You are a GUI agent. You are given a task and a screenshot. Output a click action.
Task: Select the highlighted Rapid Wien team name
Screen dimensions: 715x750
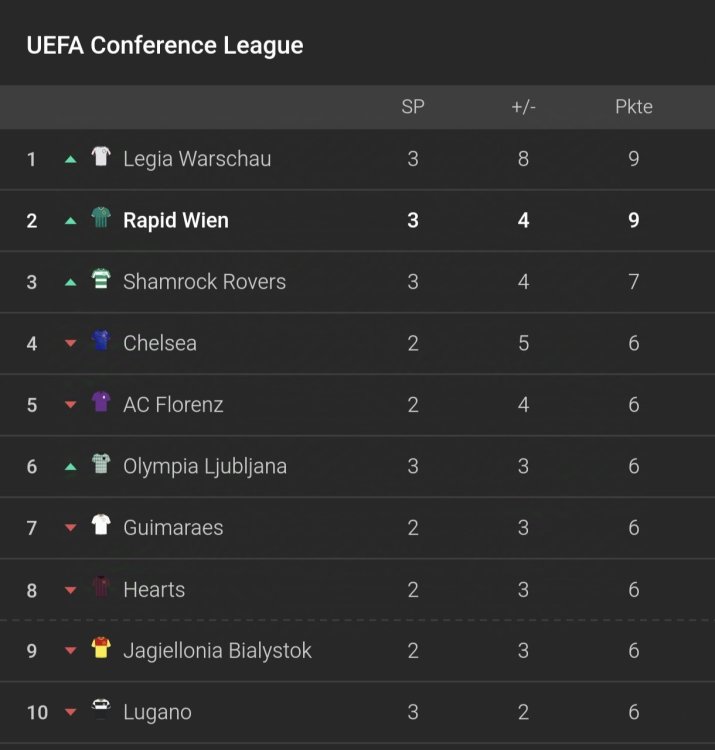(176, 221)
